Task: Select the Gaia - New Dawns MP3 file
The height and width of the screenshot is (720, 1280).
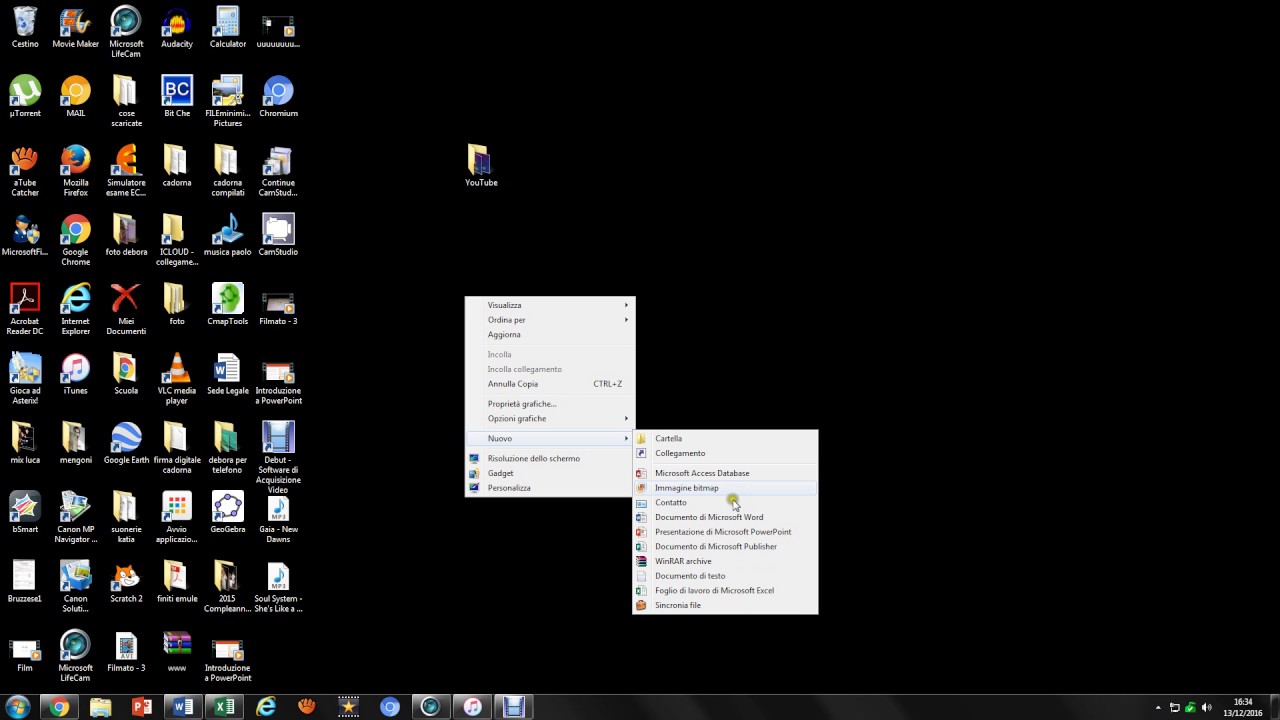Action: tap(278, 517)
